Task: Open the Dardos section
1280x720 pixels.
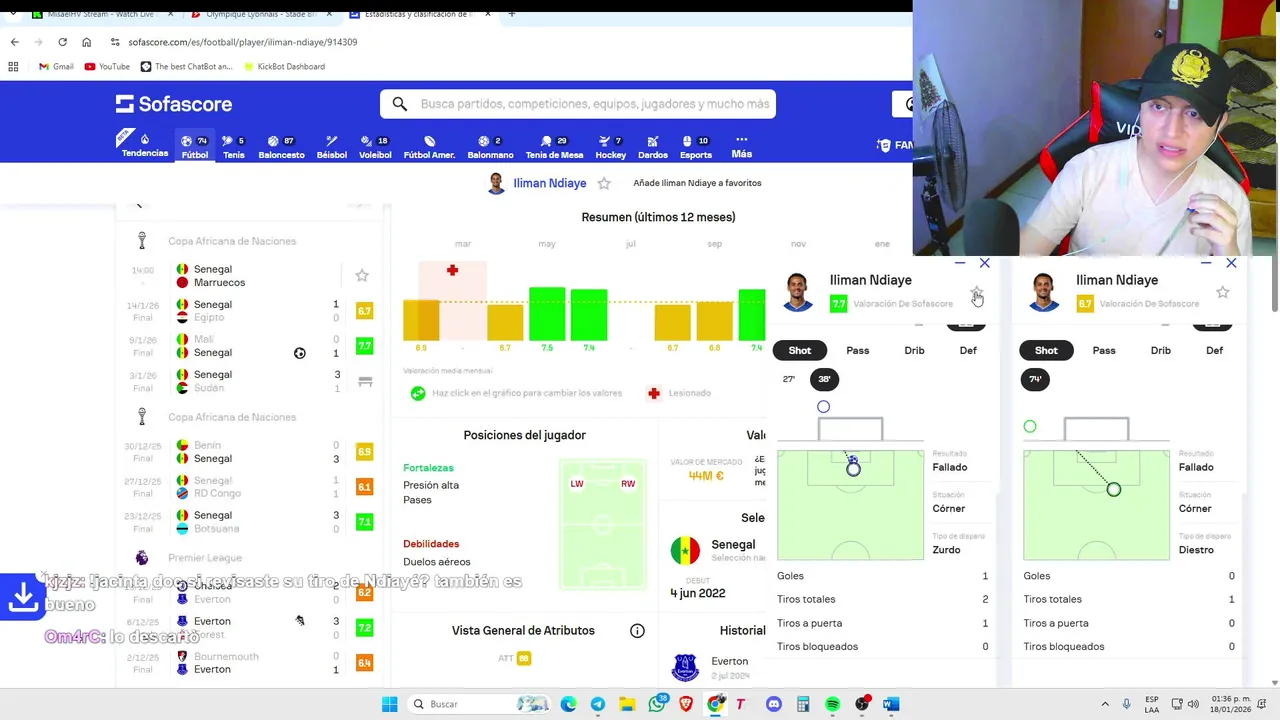Action: (653, 147)
